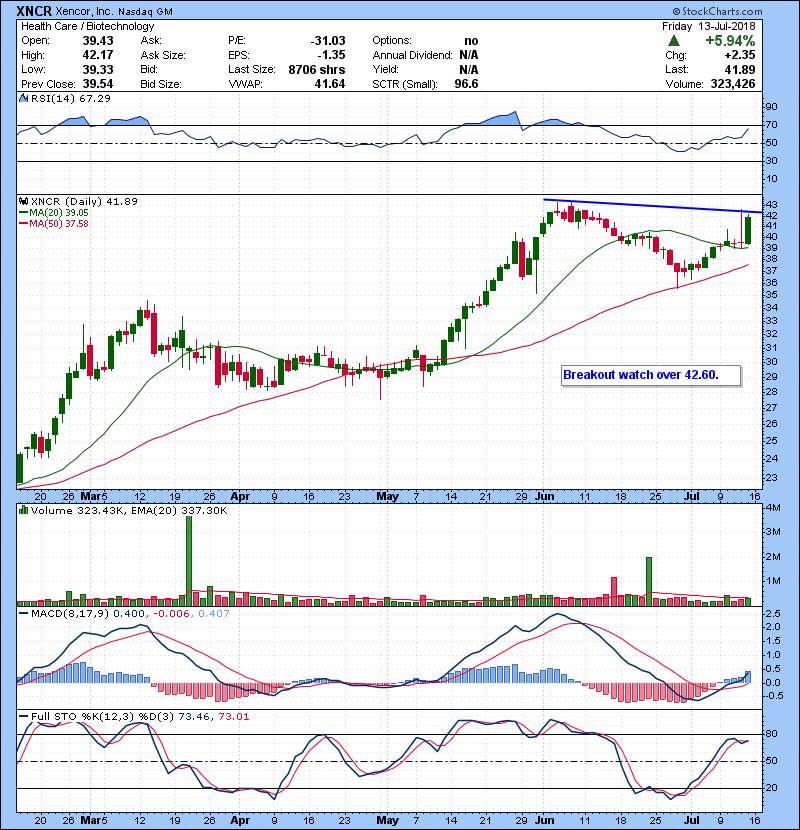Click the stochastic %D value 73.01
800x830 pixels.
coord(233,716)
